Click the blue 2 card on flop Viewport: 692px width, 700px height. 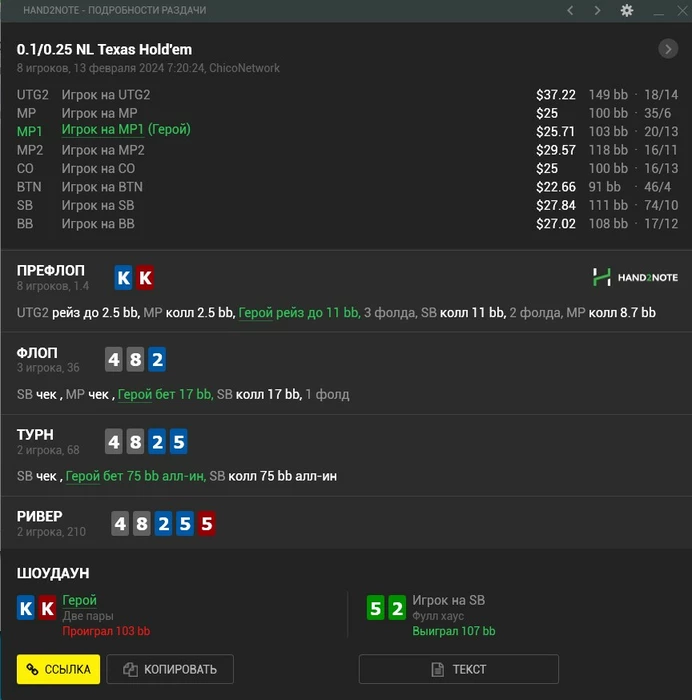157,359
